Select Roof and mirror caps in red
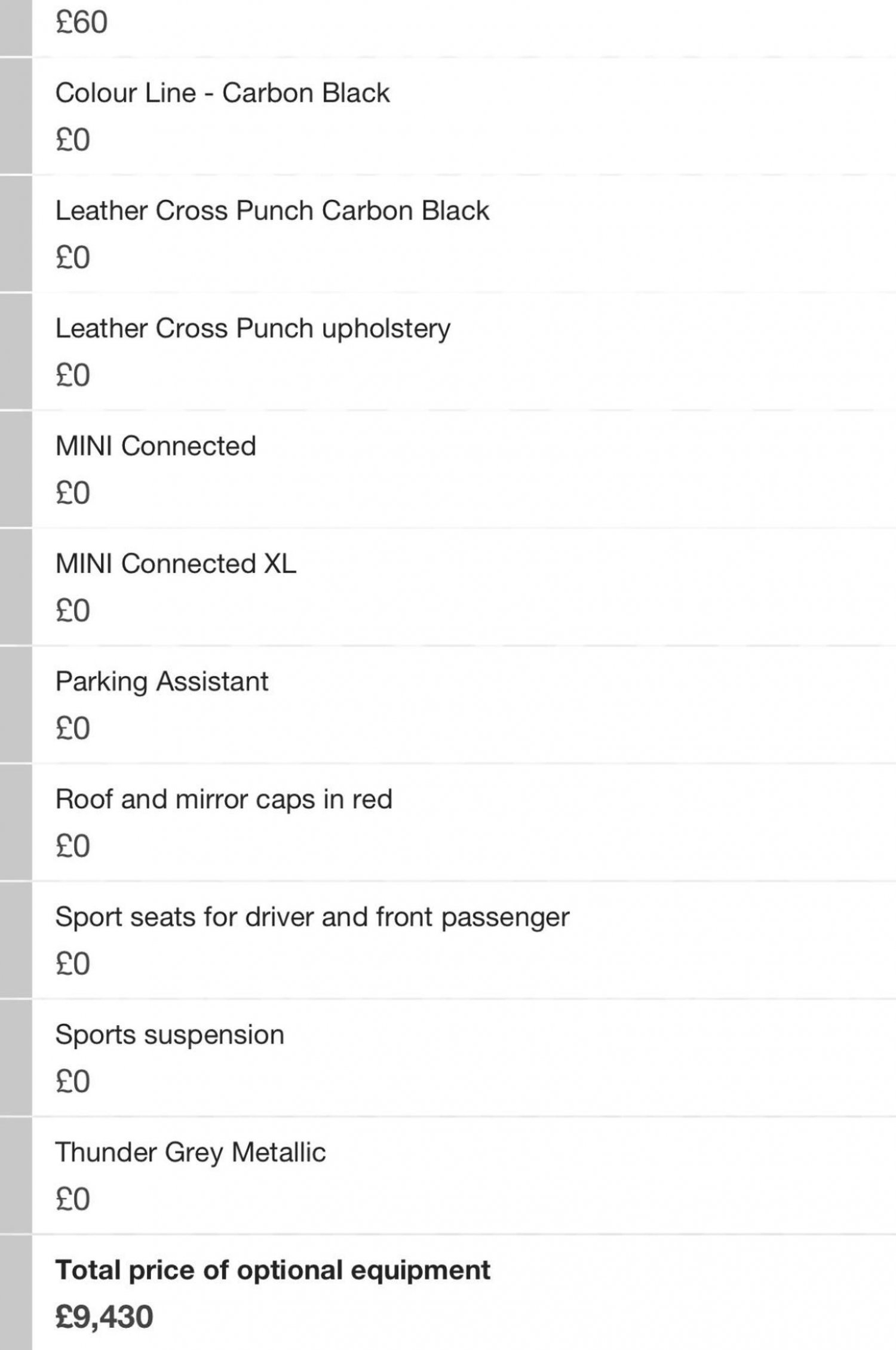Image resolution: width=896 pixels, height=1350 pixels. pos(464,822)
